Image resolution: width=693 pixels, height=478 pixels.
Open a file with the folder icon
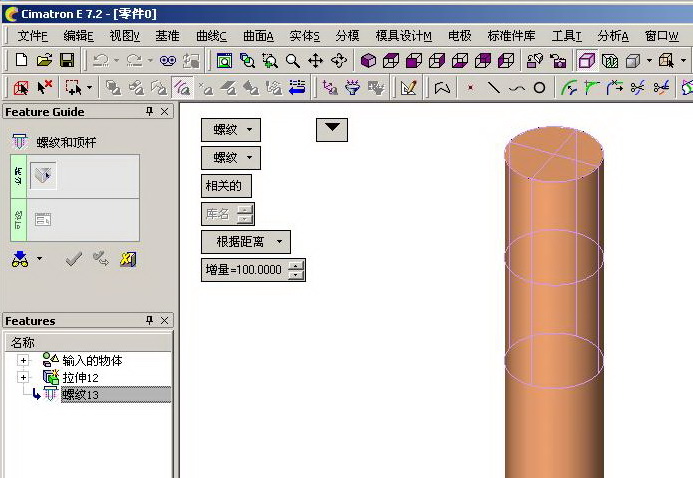[x=44, y=60]
